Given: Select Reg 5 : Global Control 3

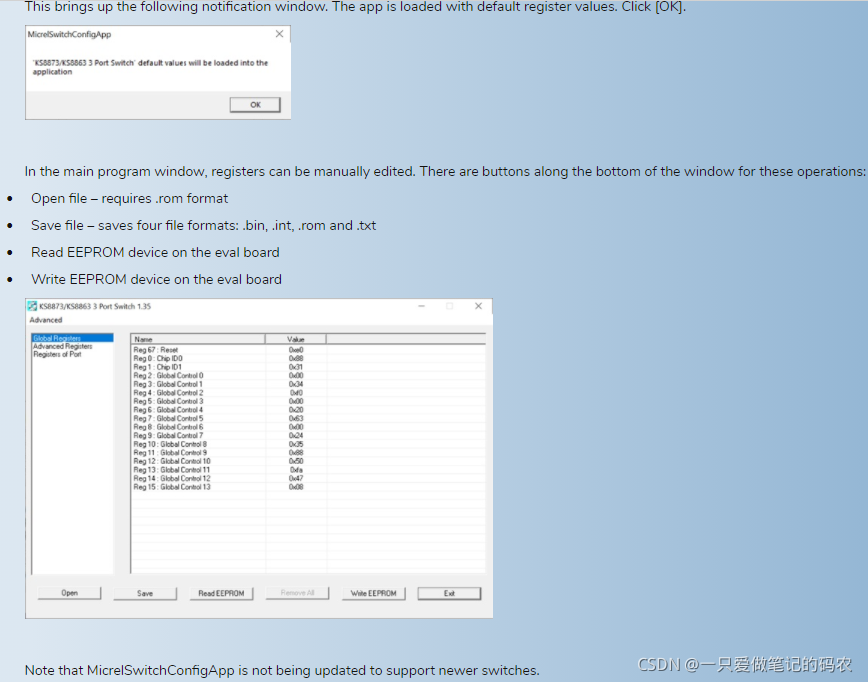Looking at the screenshot, I should tap(308, 401).
